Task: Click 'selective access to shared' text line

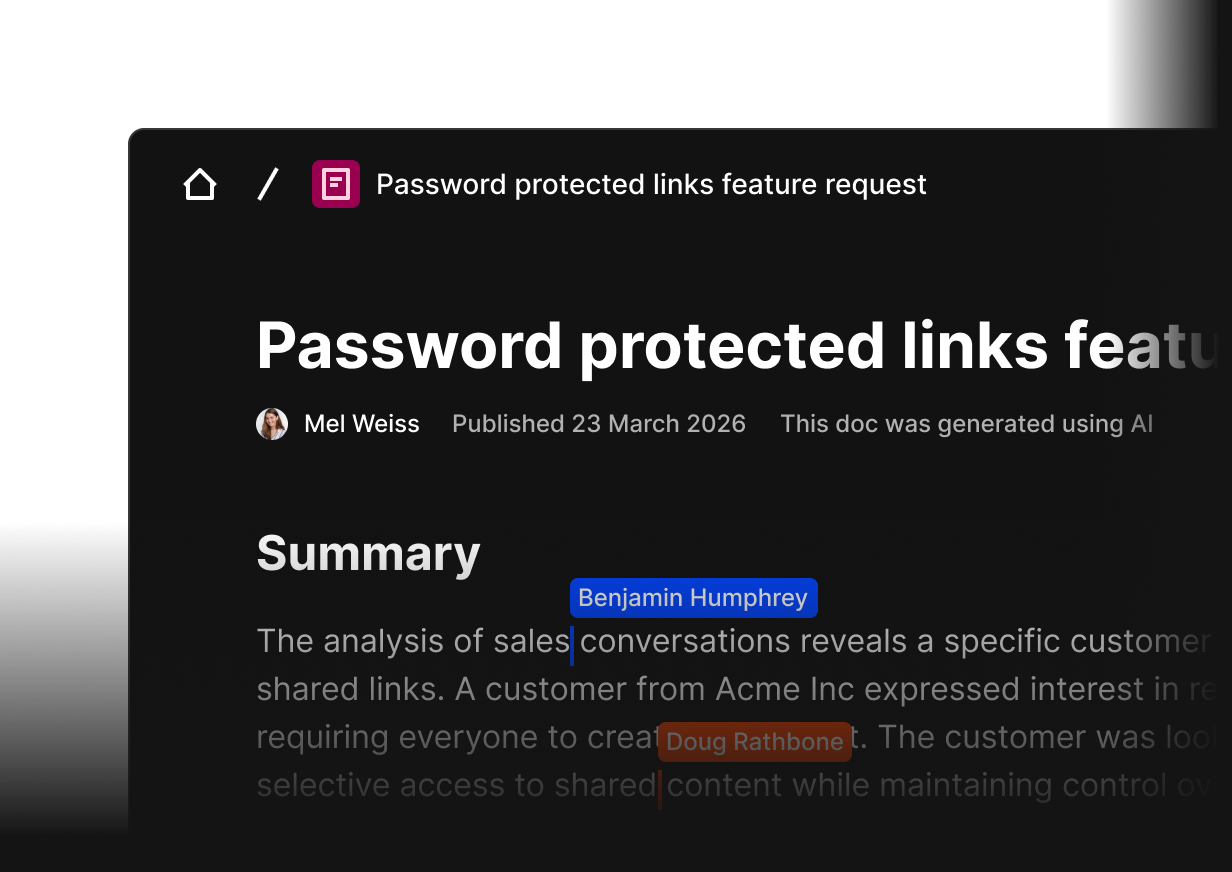Action: [x=456, y=785]
